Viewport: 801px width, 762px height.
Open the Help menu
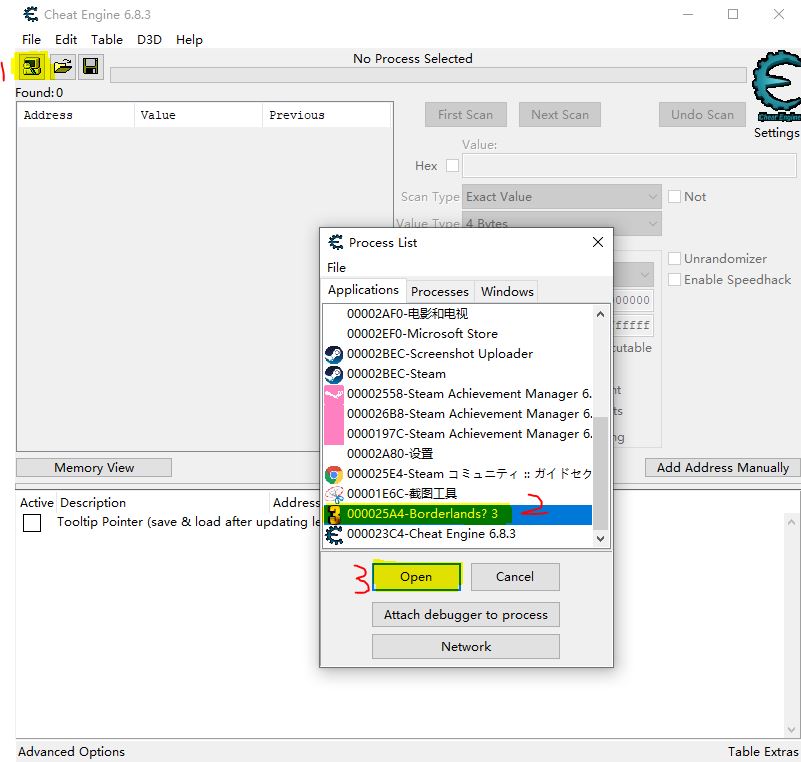click(189, 39)
